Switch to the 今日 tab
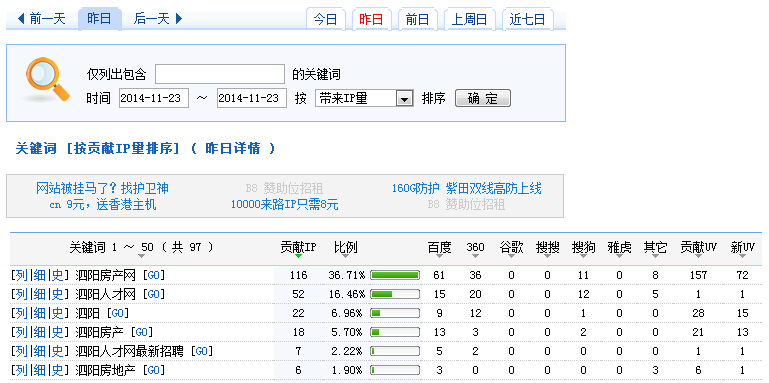 coord(325,20)
